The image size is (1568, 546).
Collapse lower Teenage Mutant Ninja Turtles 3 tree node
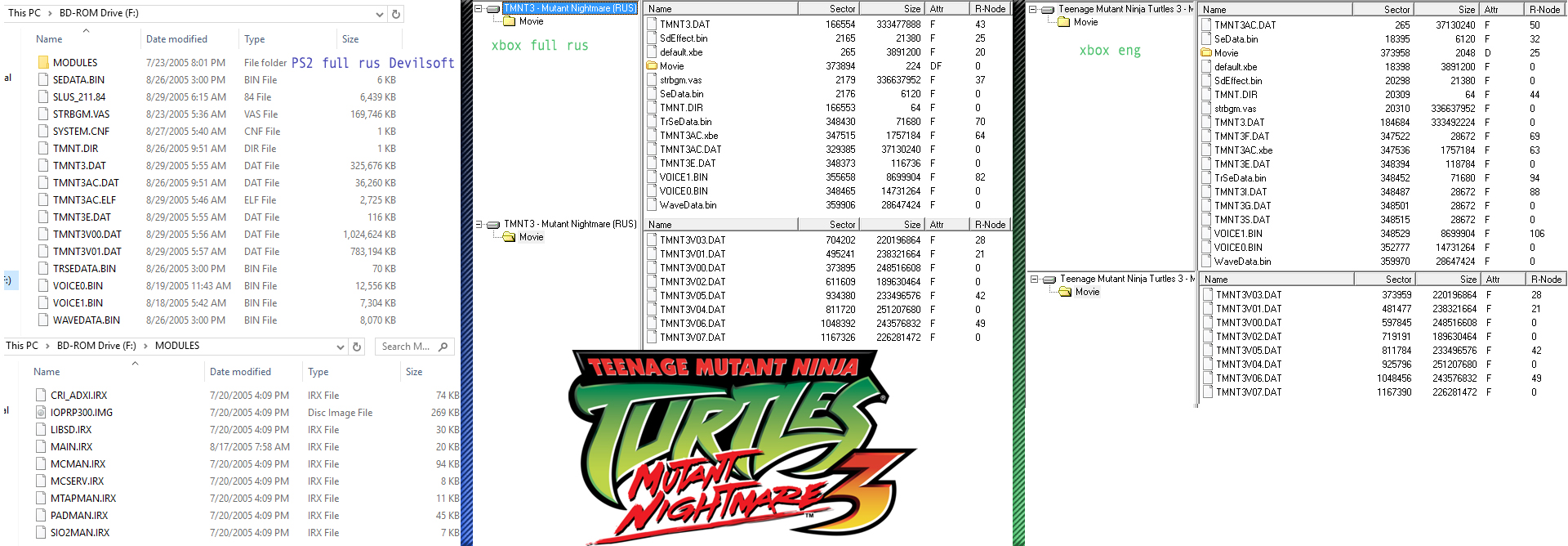[x=1035, y=280]
